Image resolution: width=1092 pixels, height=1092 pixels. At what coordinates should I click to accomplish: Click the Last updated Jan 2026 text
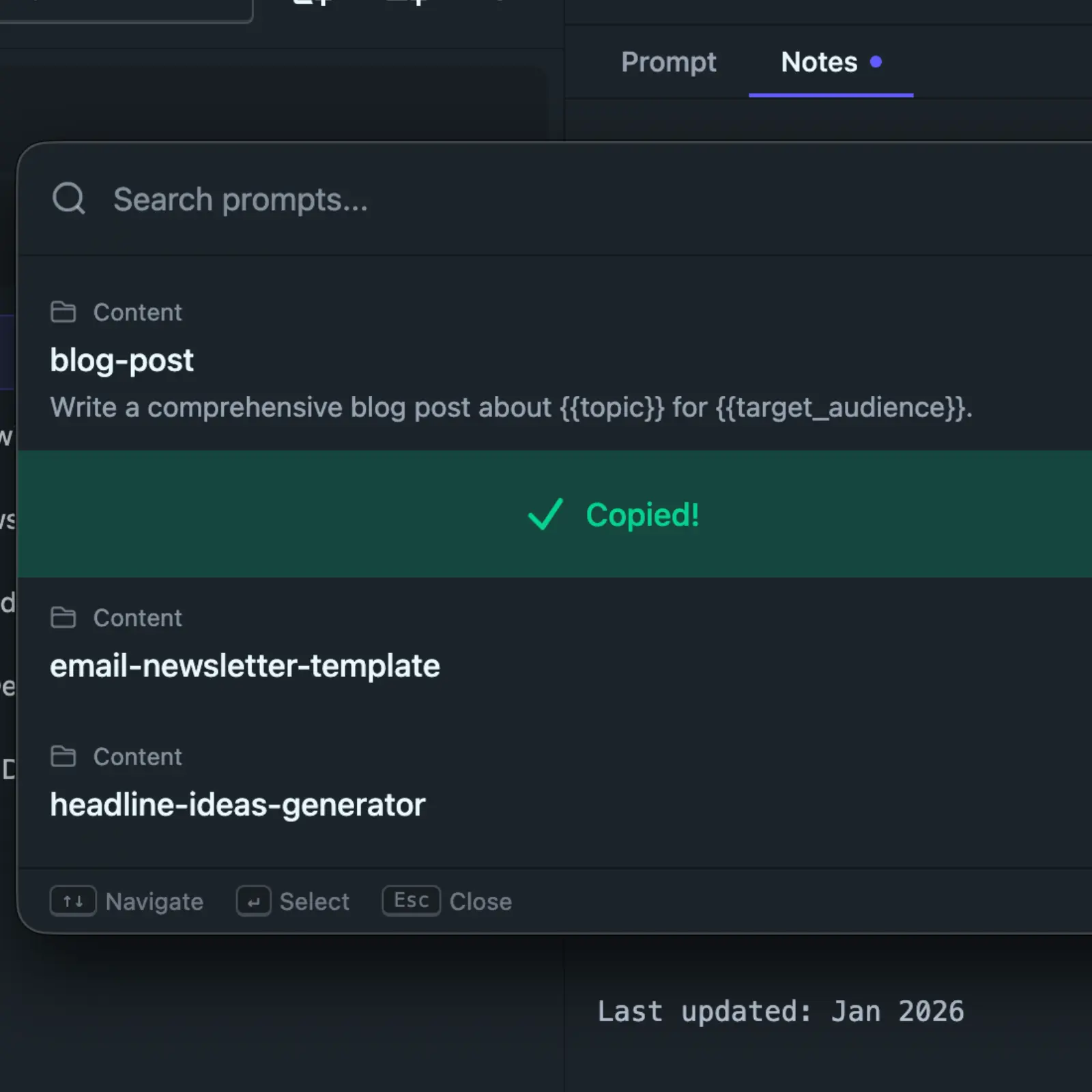(781, 1011)
